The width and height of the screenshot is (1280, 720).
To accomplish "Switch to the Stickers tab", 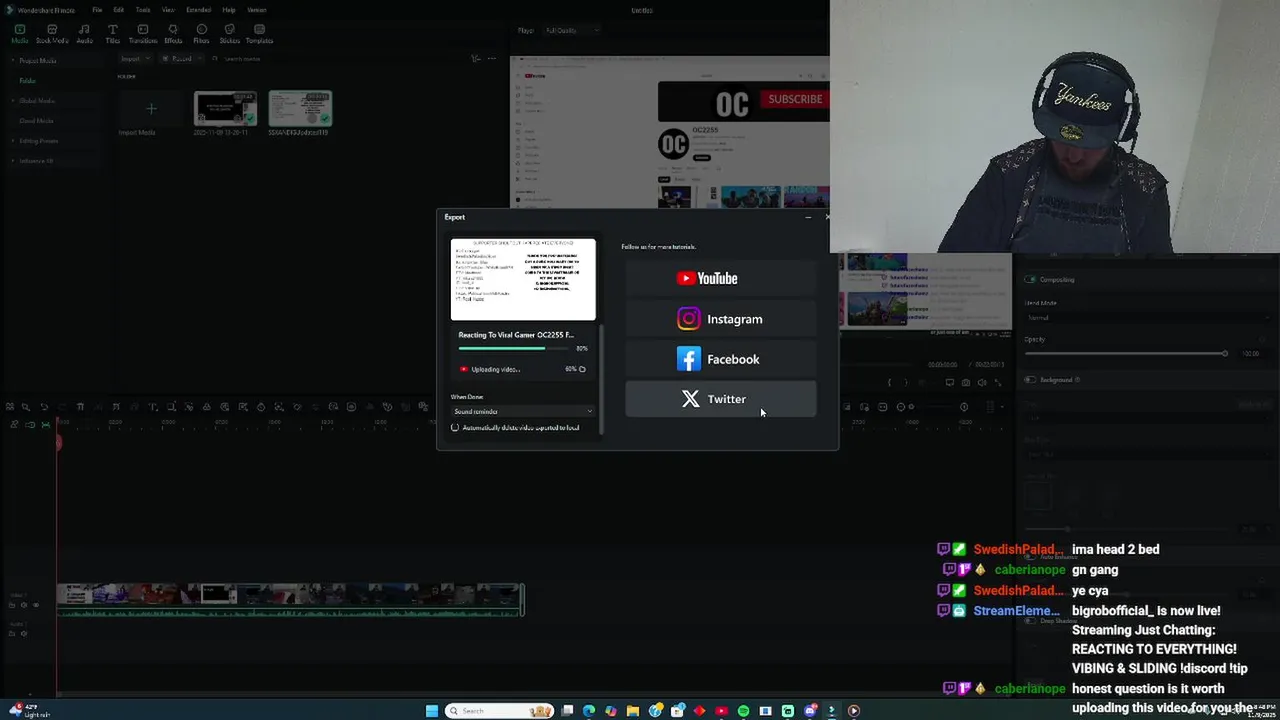I will [229, 34].
